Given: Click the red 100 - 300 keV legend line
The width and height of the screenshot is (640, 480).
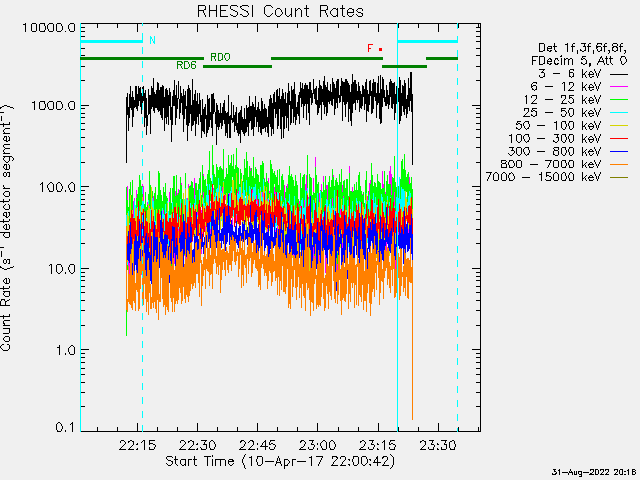Looking at the screenshot, I should click(619, 139).
